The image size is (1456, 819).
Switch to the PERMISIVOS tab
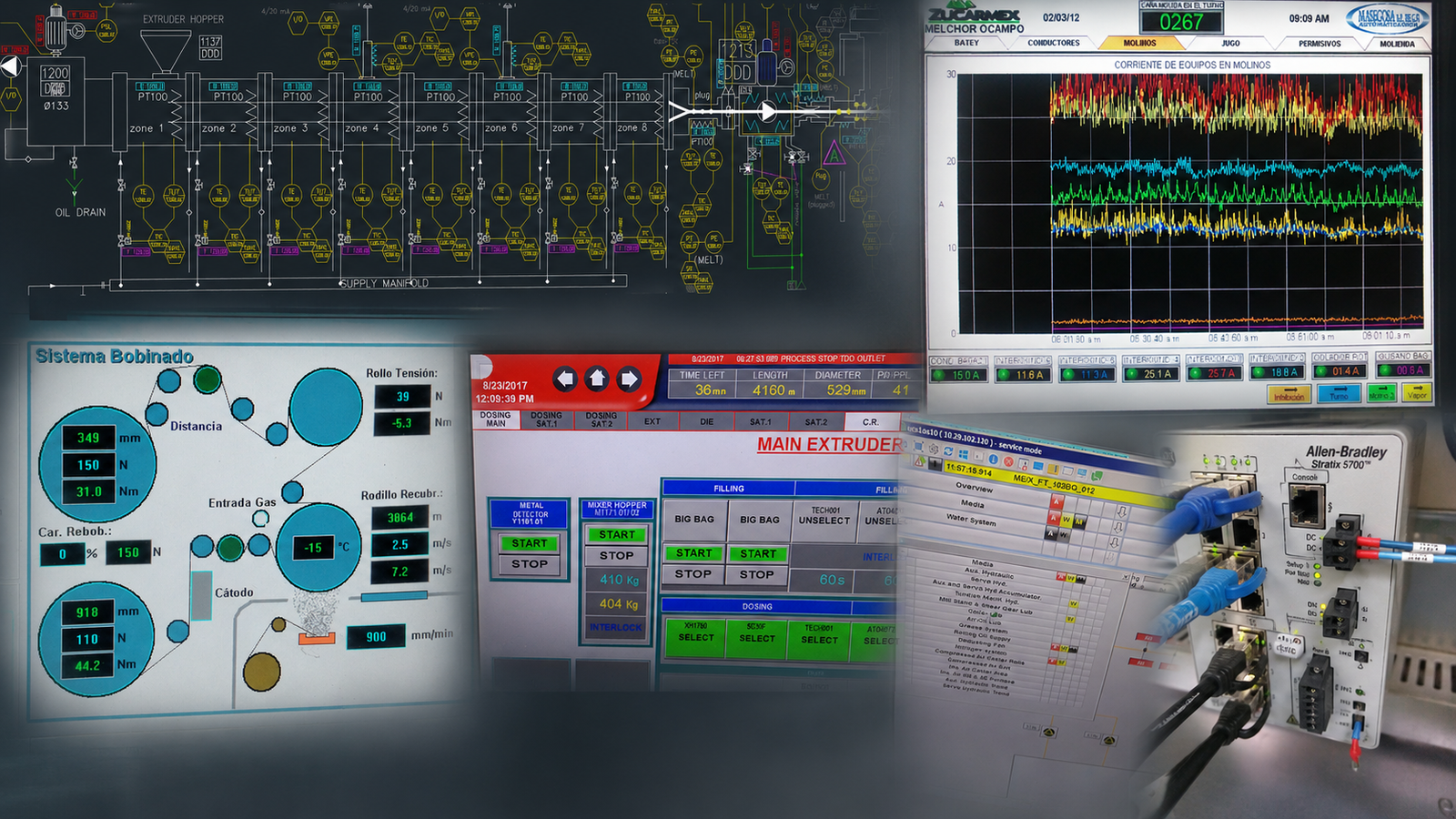click(x=1319, y=43)
